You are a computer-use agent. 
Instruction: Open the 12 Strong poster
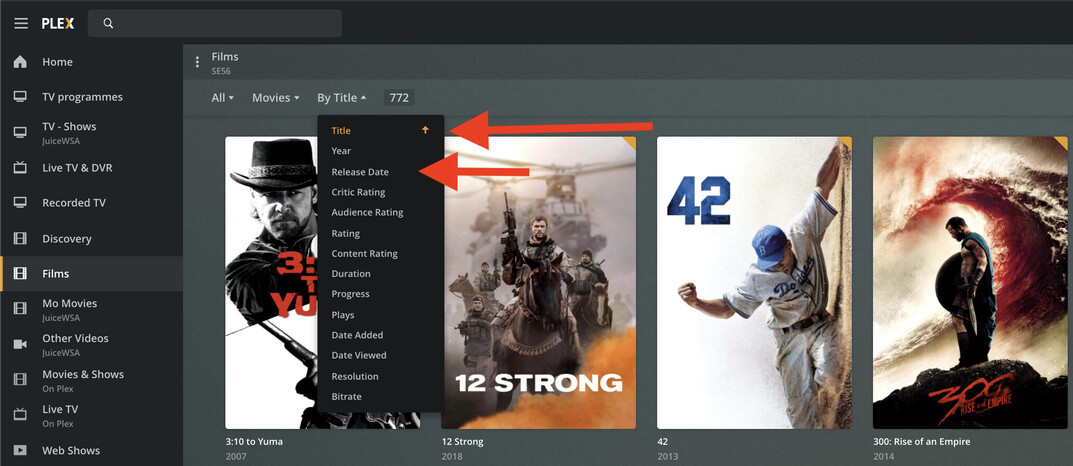[x=539, y=283]
